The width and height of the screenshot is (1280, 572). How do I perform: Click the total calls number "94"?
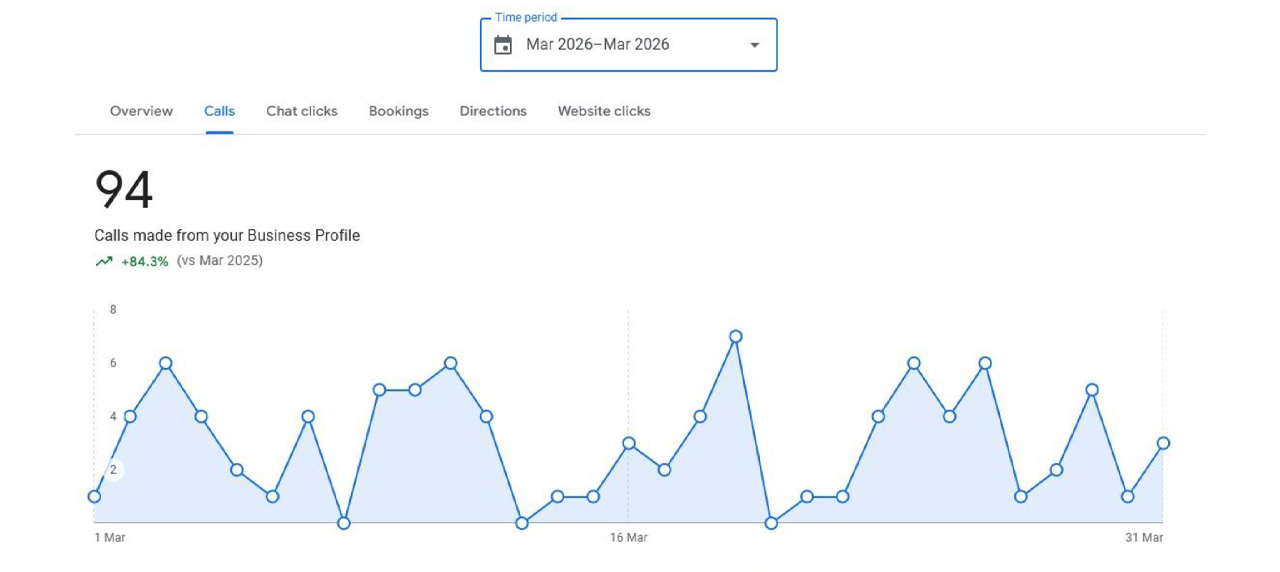coord(124,190)
